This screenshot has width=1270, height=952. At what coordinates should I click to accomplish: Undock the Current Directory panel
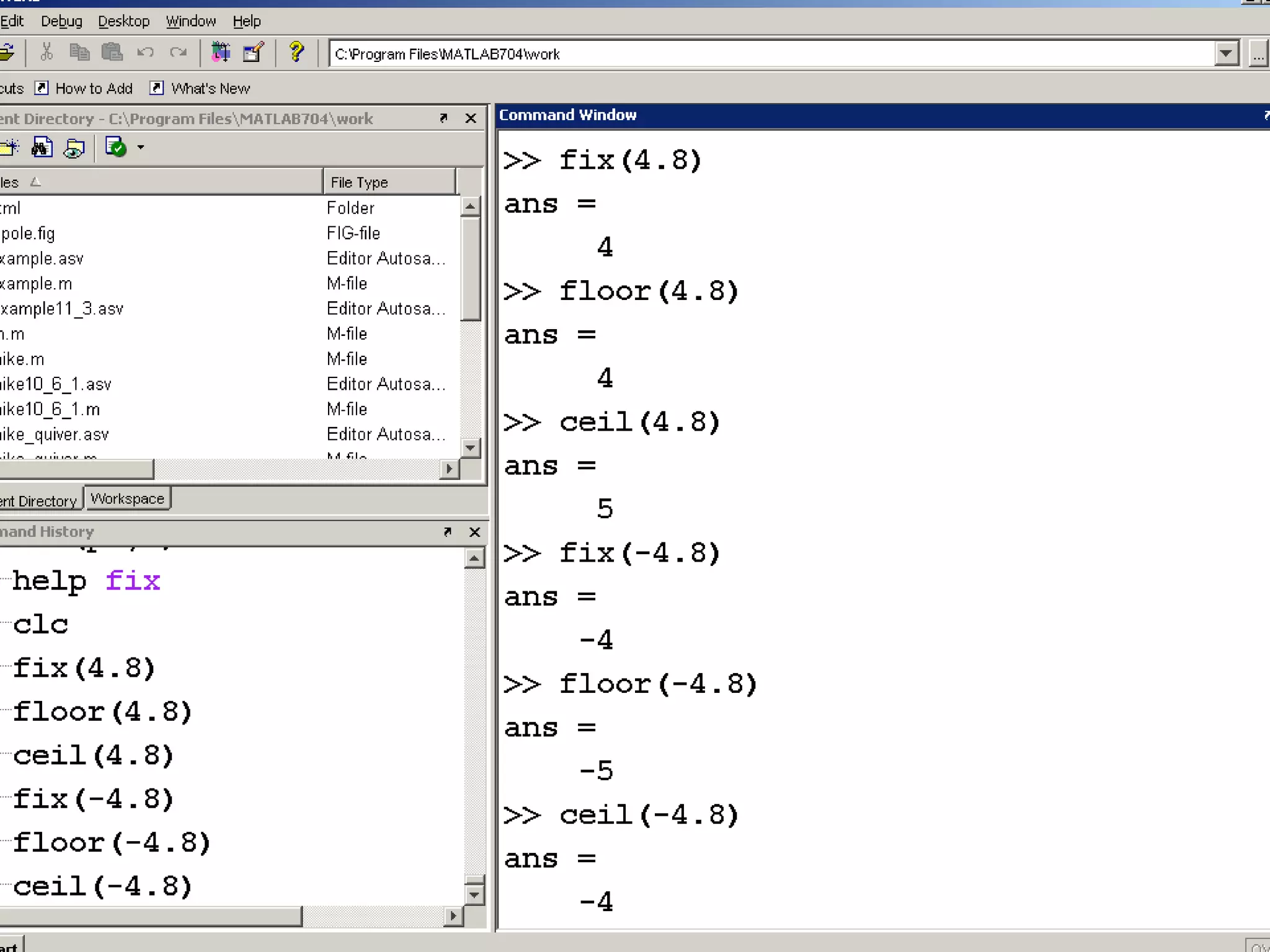coord(443,118)
